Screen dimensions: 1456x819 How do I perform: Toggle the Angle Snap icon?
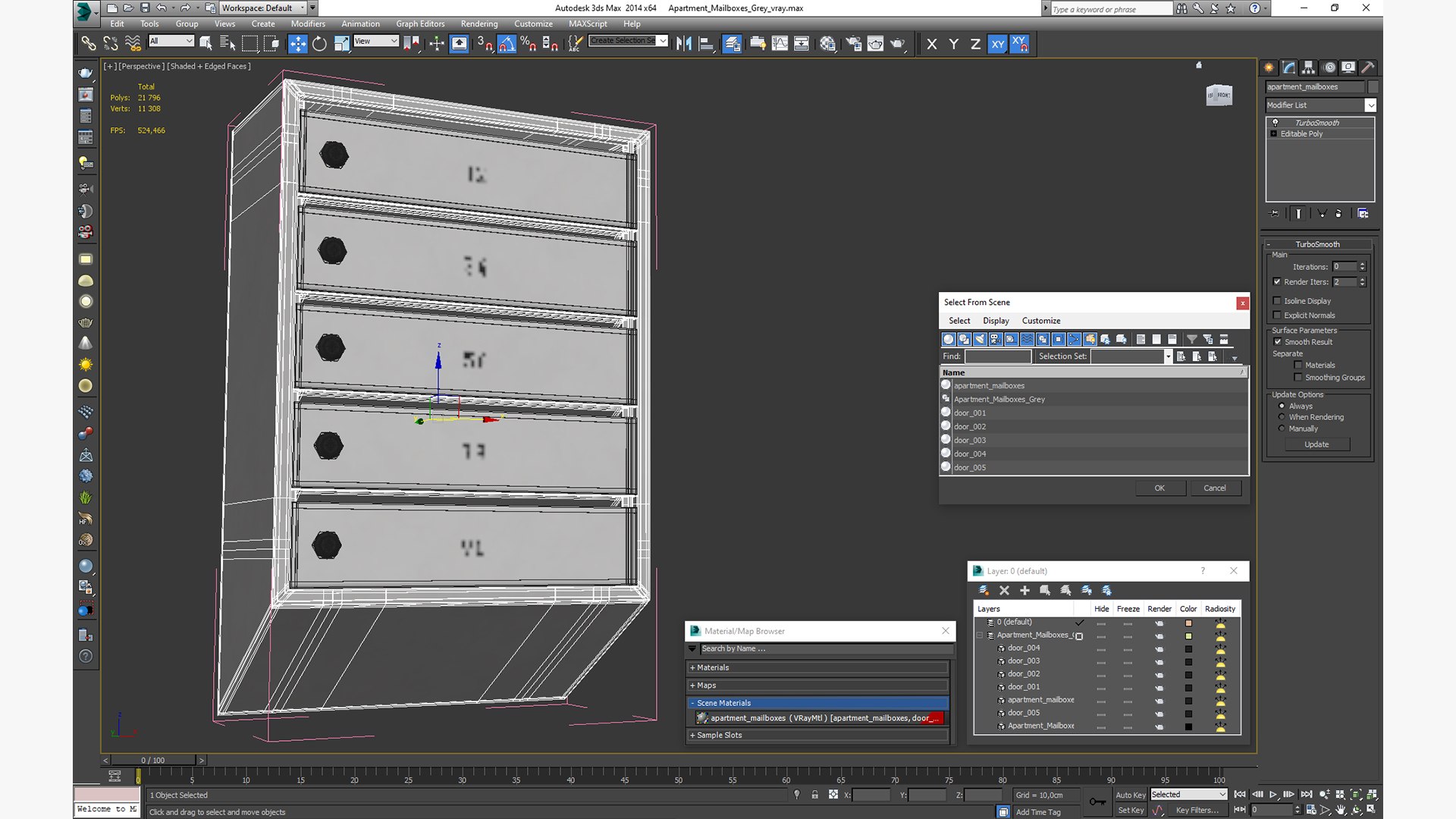507,44
